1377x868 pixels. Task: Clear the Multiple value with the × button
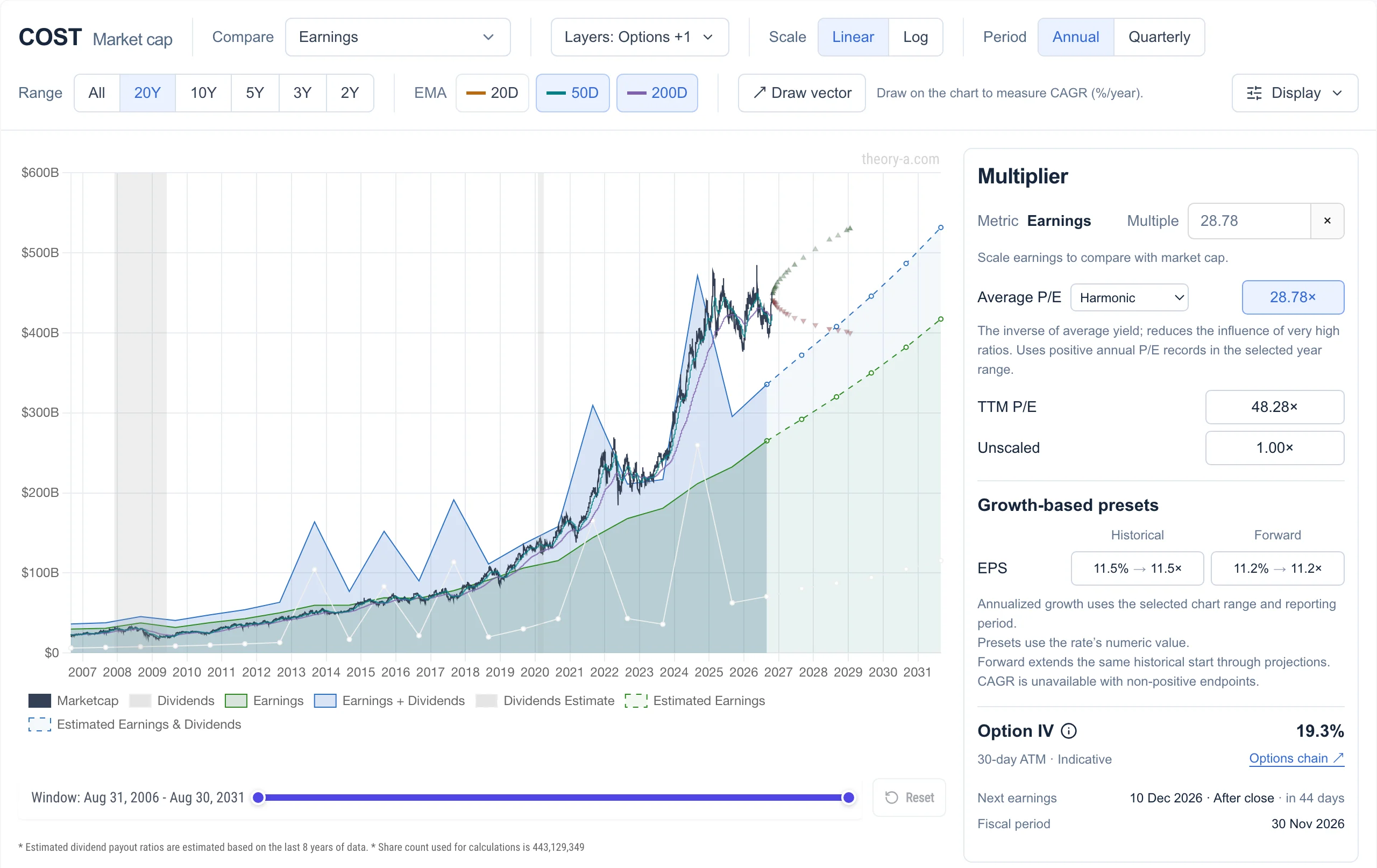[1326, 220]
